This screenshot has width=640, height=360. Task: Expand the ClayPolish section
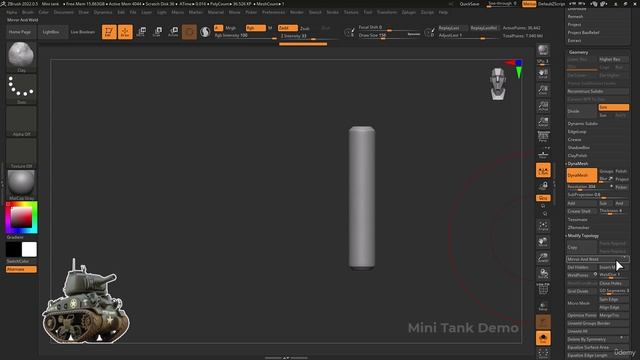[578, 156]
